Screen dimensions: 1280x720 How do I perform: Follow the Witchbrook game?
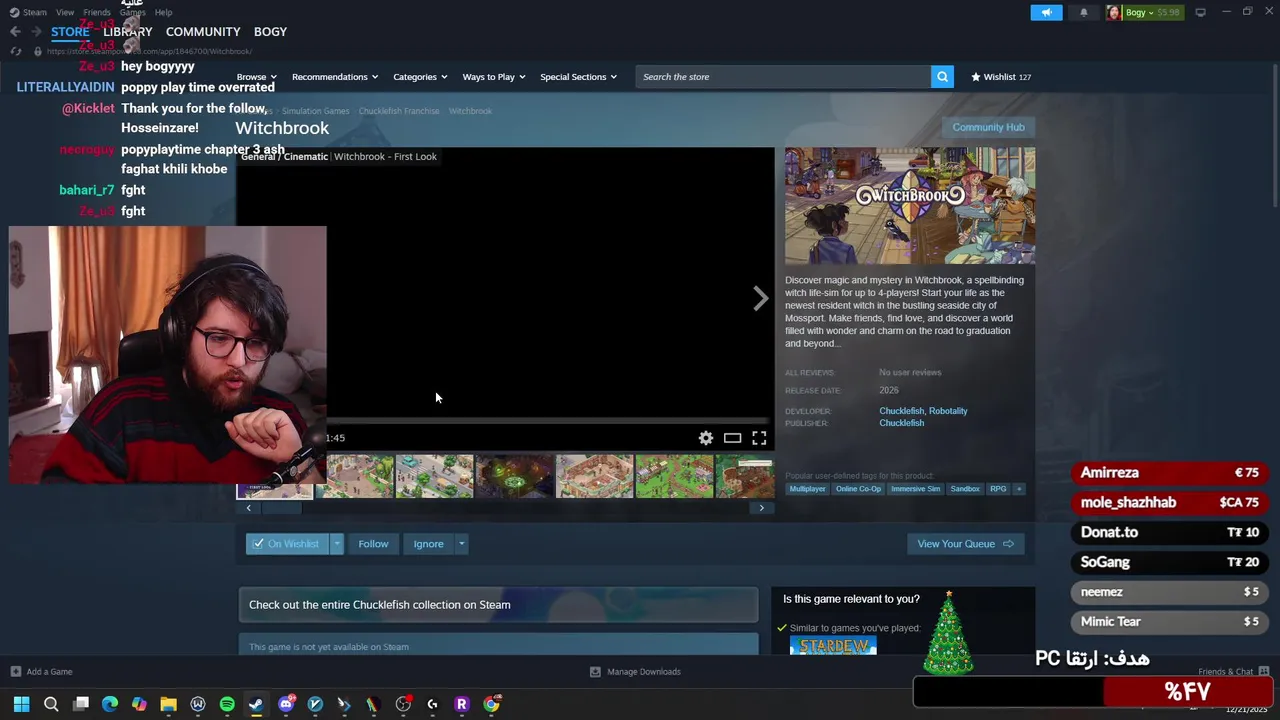click(373, 544)
